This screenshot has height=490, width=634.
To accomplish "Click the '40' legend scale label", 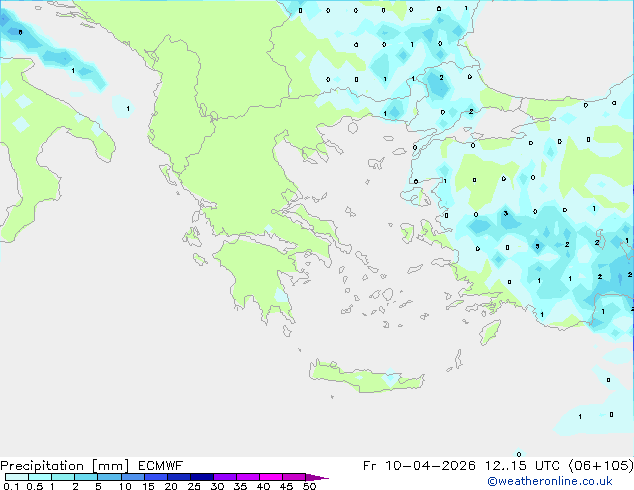I will coord(263,486).
